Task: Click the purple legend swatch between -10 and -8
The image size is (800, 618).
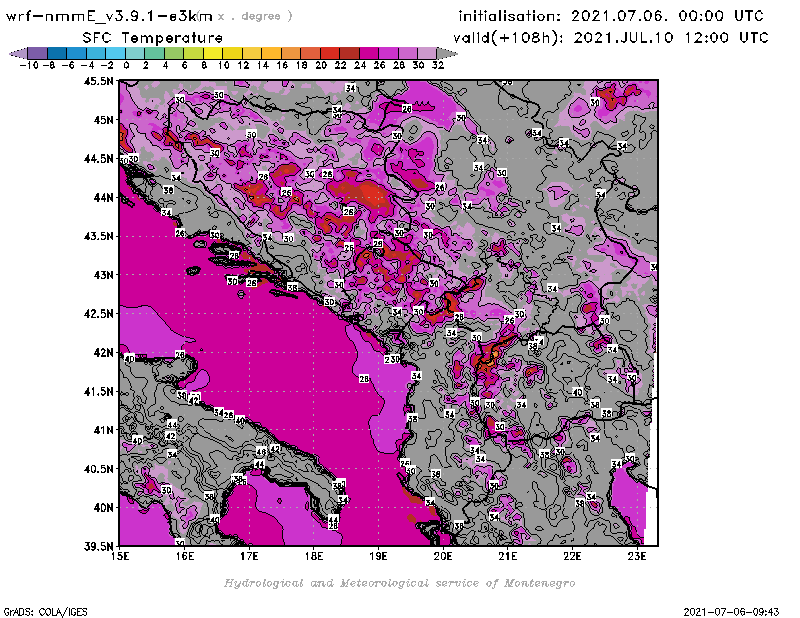Action: click(38, 53)
